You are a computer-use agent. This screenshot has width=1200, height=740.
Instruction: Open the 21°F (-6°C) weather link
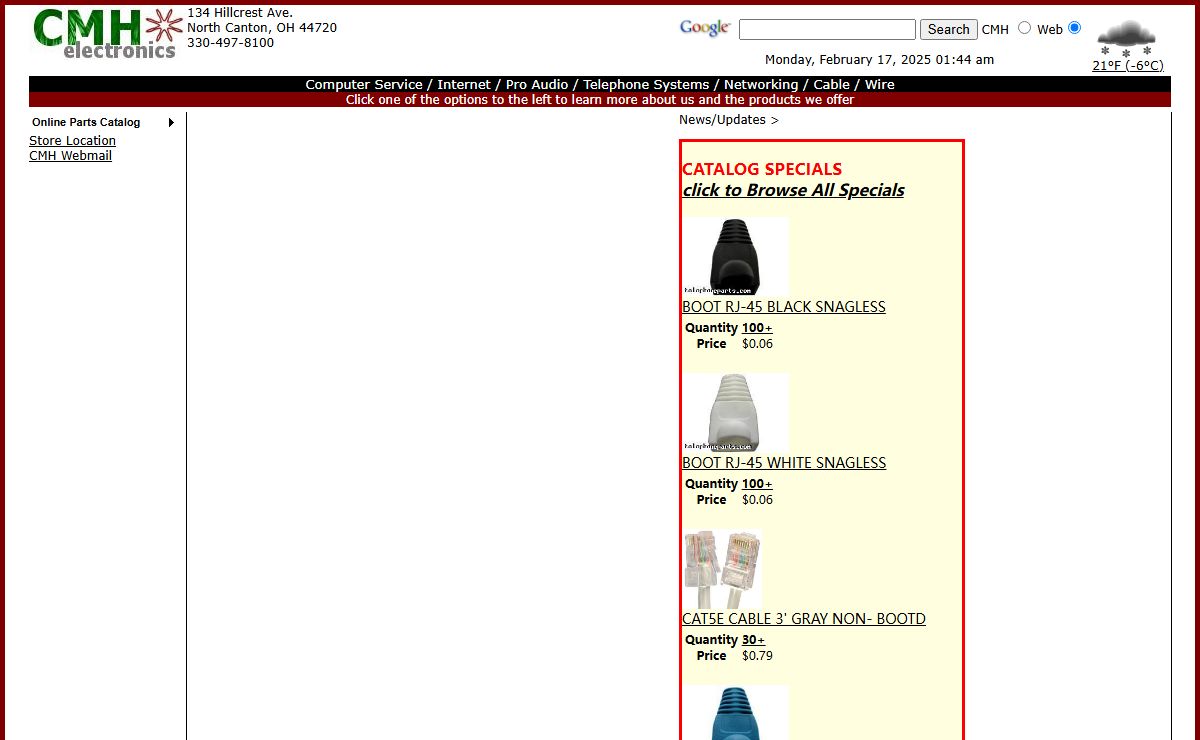(x=1127, y=66)
